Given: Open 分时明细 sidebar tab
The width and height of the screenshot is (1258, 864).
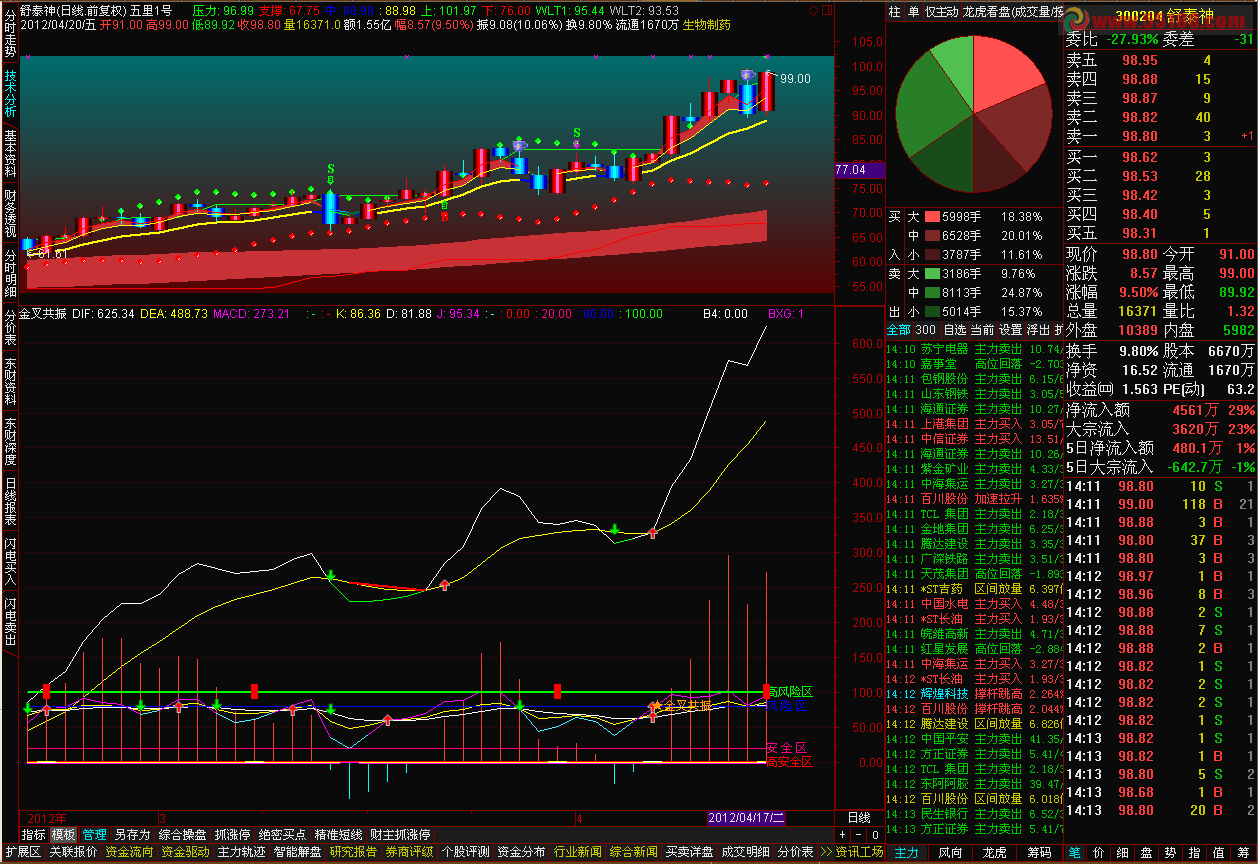Looking at the screenshot, I should coord(10,273).
